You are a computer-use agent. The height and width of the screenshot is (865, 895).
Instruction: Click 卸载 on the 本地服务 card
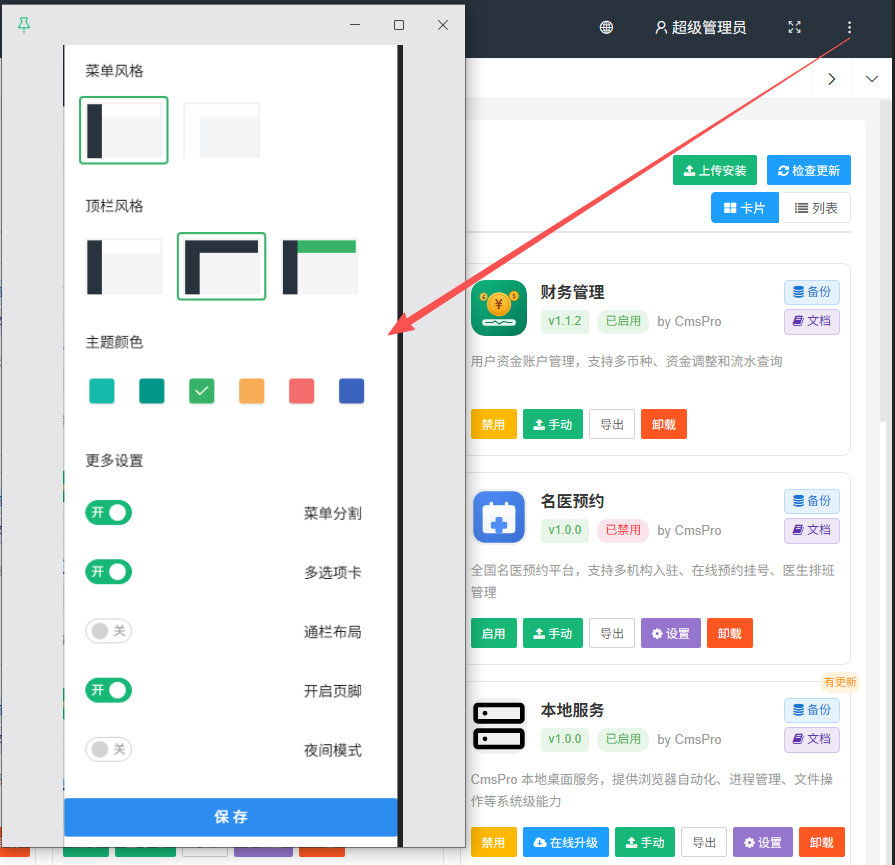click(822, 842)
